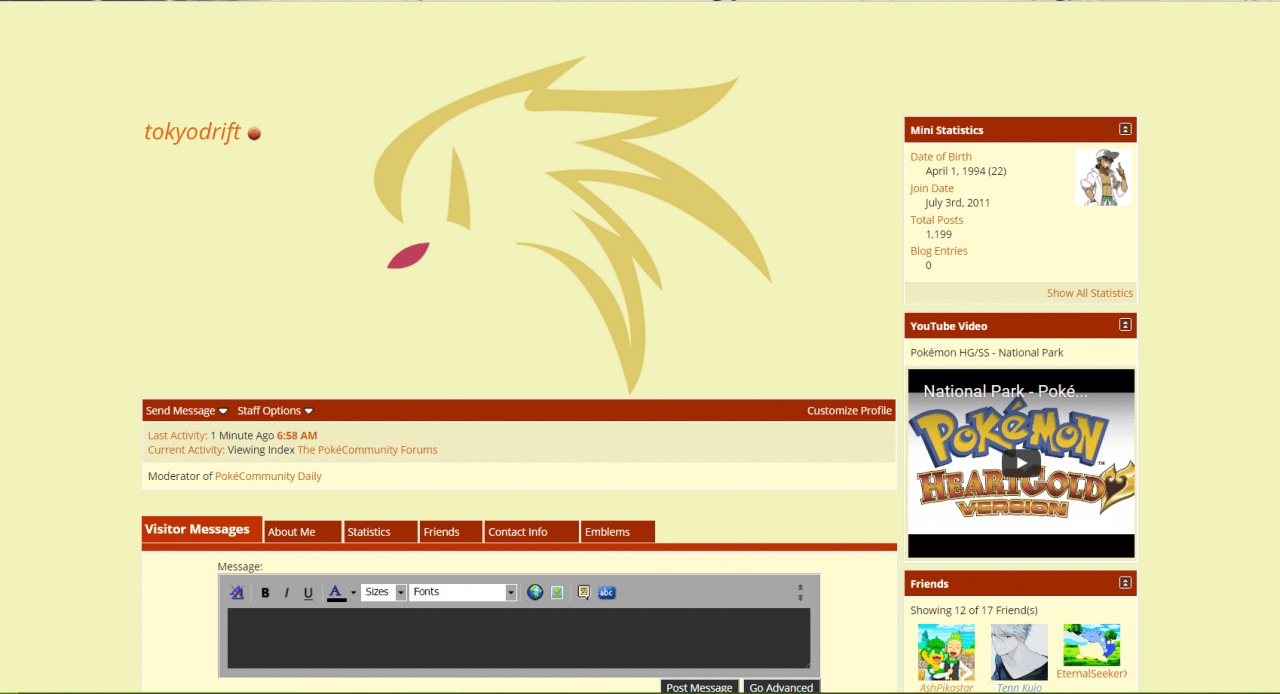Switch to the About Me tab

pos(303,532)
